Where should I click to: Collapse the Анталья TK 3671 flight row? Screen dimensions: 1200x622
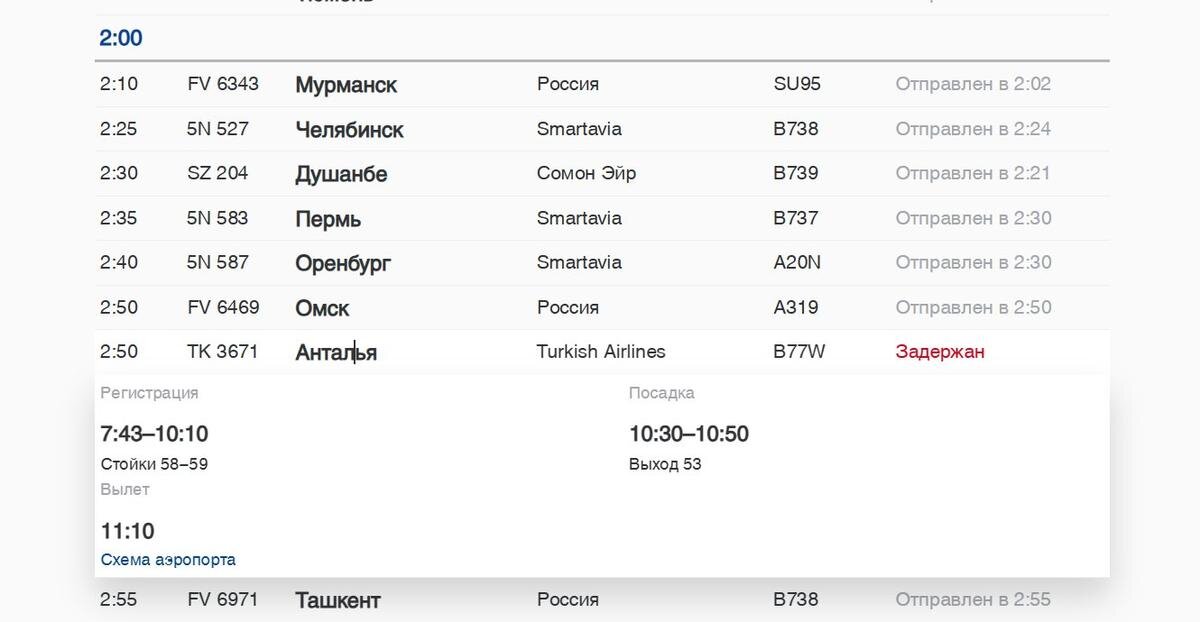click(x=336, y=352)
